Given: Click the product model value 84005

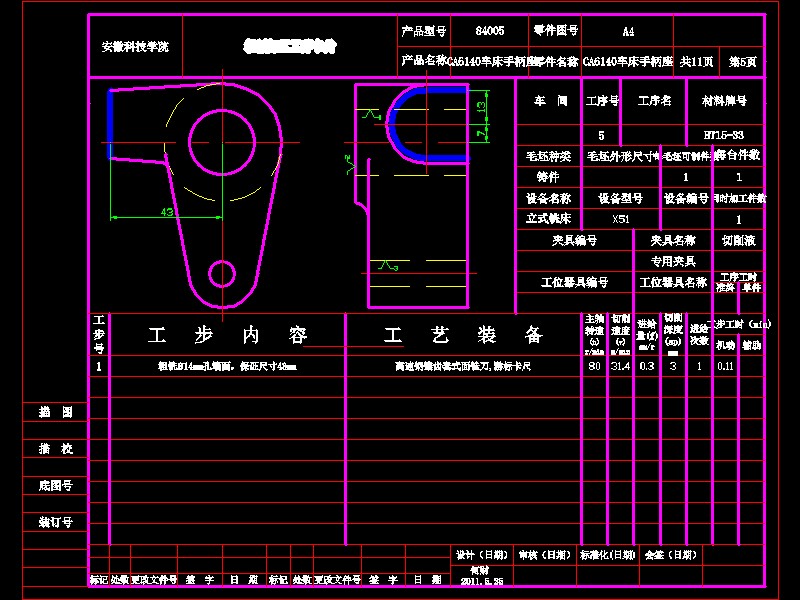Looking at the screenshot, I should [x=490, y=31].
